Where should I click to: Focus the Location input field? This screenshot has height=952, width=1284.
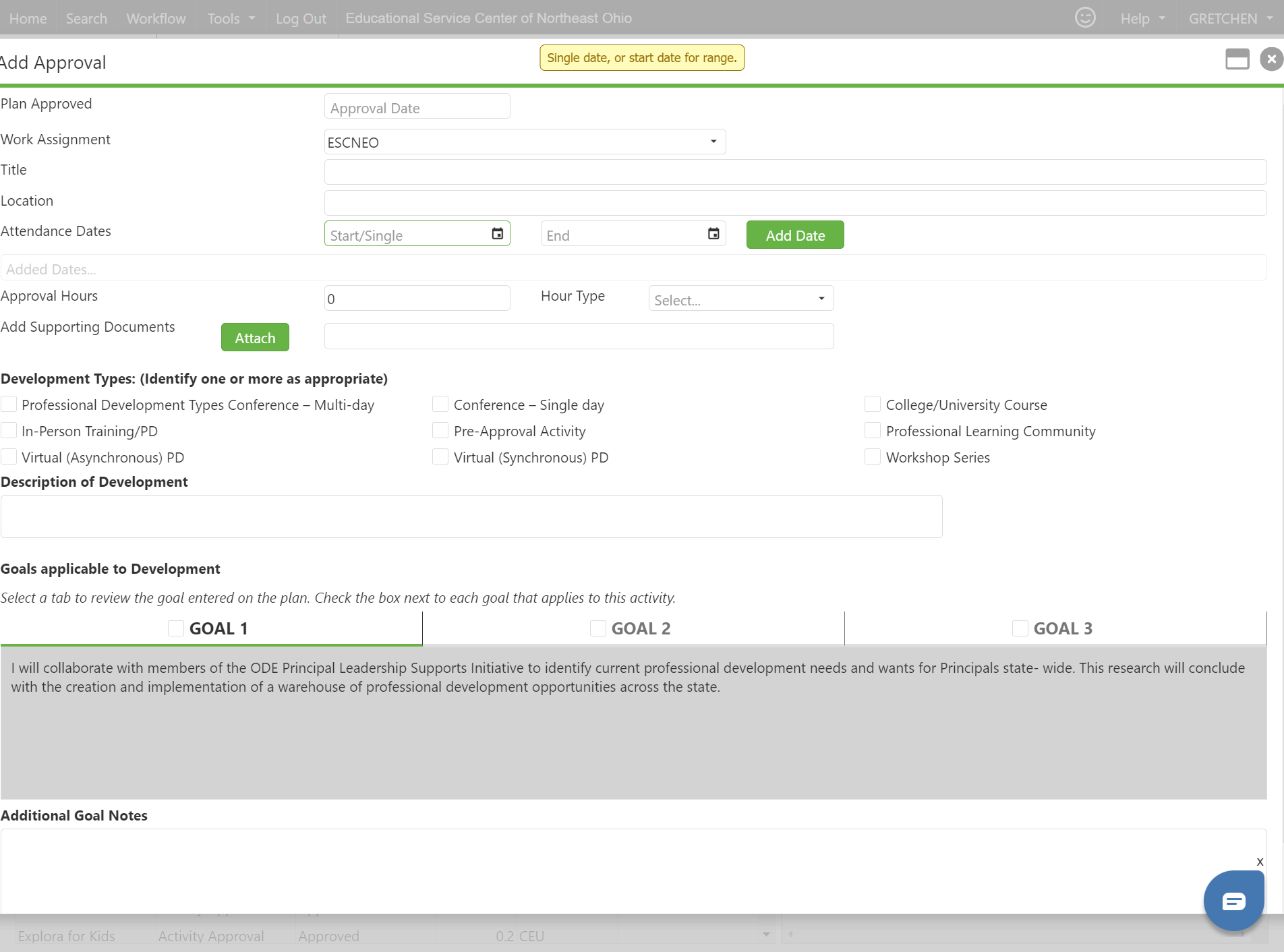795,203
